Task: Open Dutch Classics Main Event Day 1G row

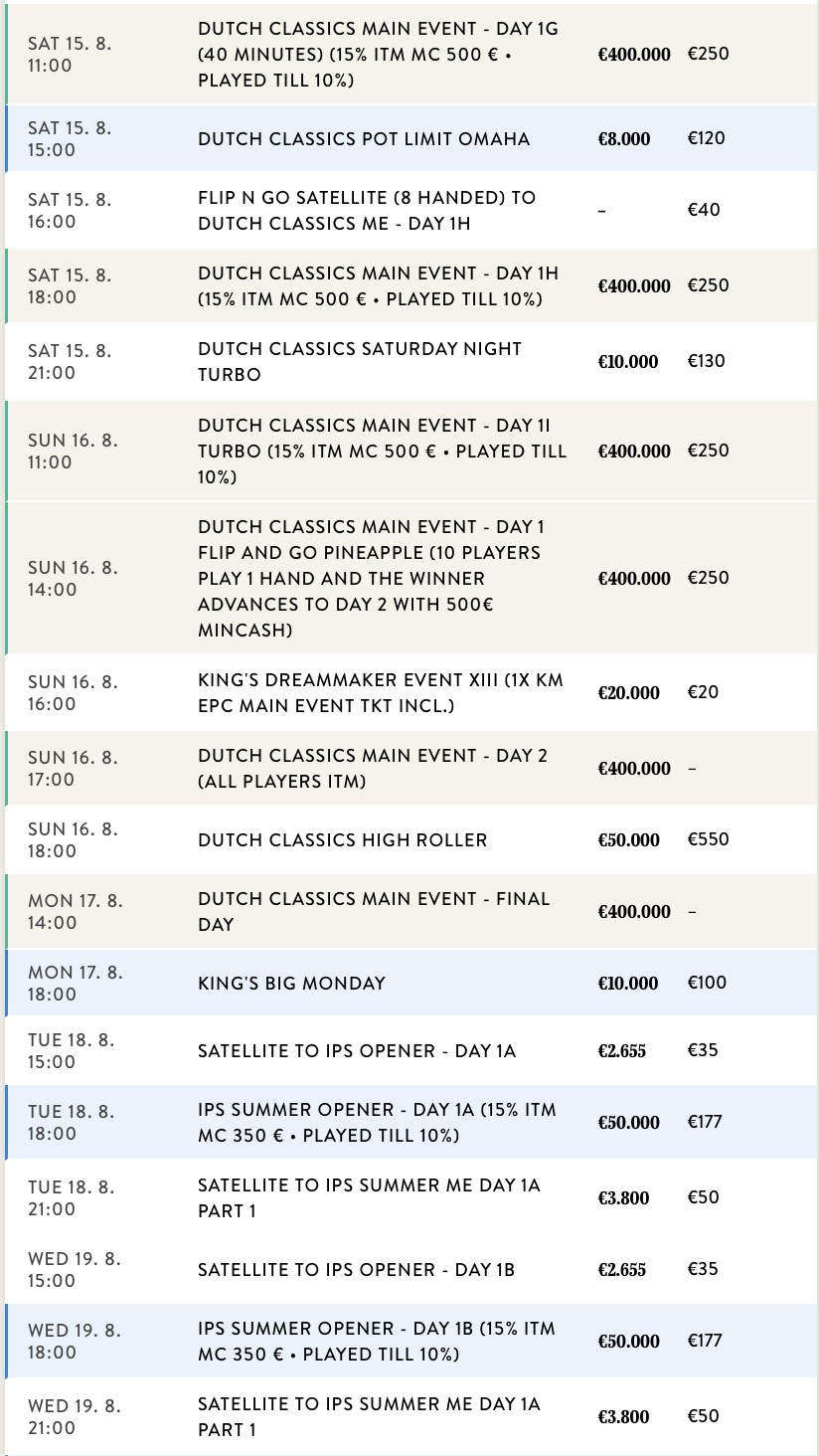Action: click(409, 54)
